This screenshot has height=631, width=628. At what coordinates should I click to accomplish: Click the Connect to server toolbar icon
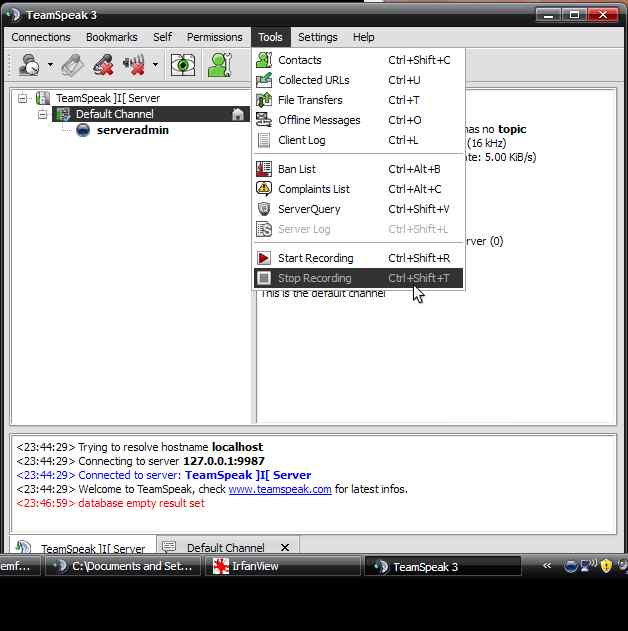point(29,65)
